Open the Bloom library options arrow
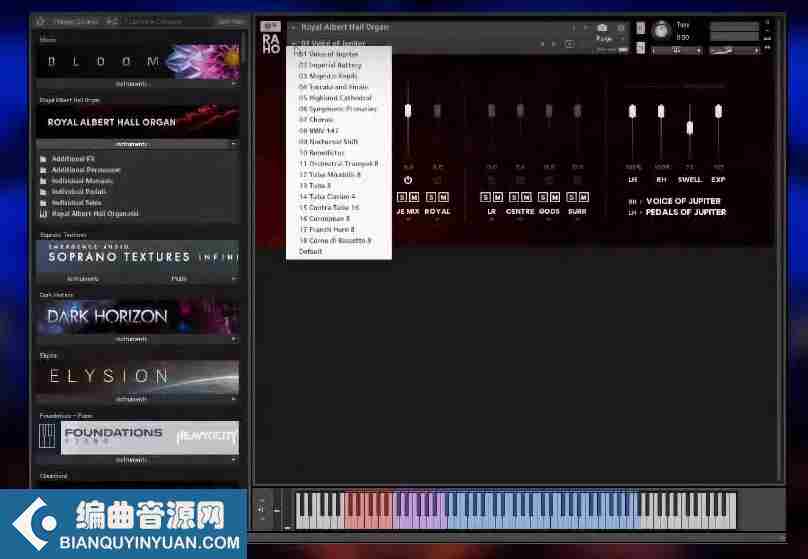 [234, 83]
